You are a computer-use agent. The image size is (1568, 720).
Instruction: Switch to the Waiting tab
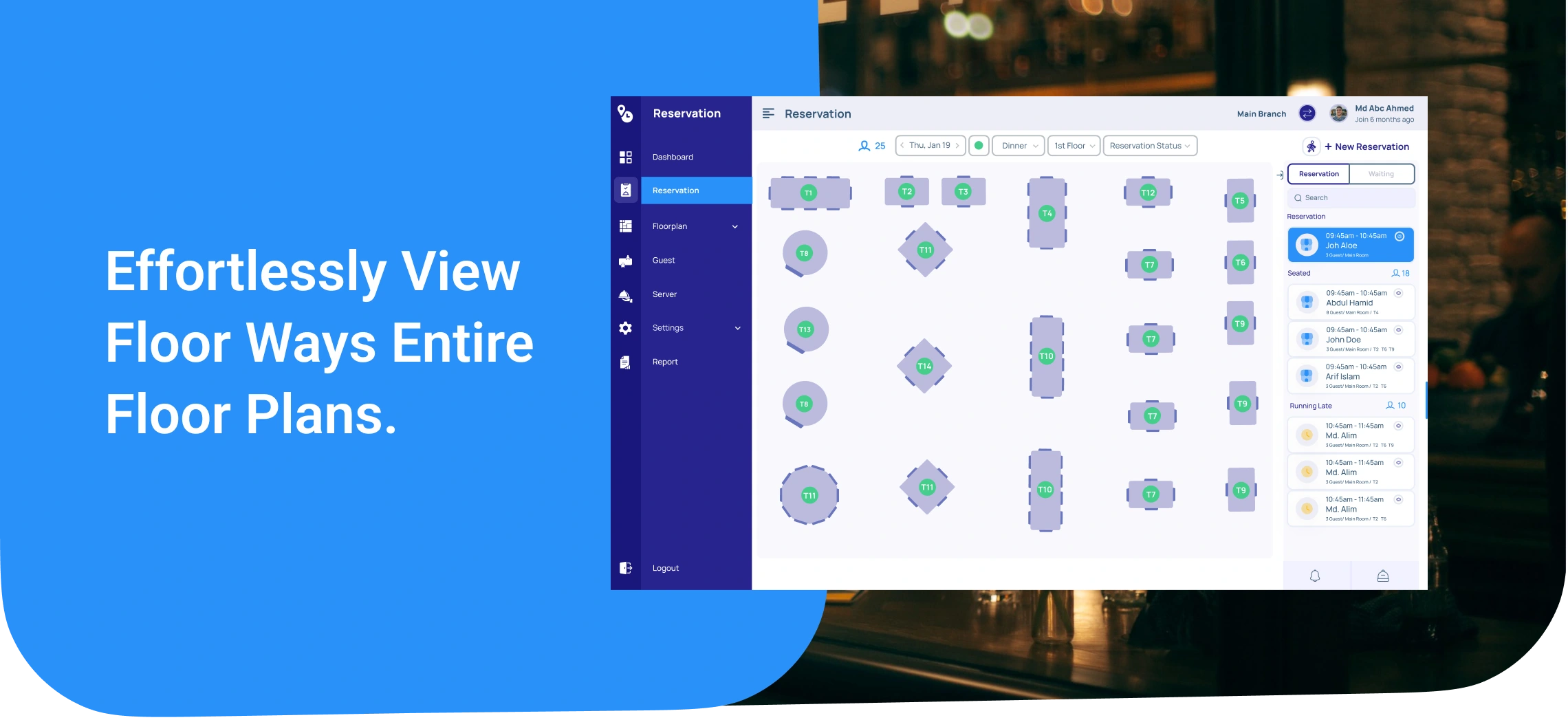(1381, 174)
